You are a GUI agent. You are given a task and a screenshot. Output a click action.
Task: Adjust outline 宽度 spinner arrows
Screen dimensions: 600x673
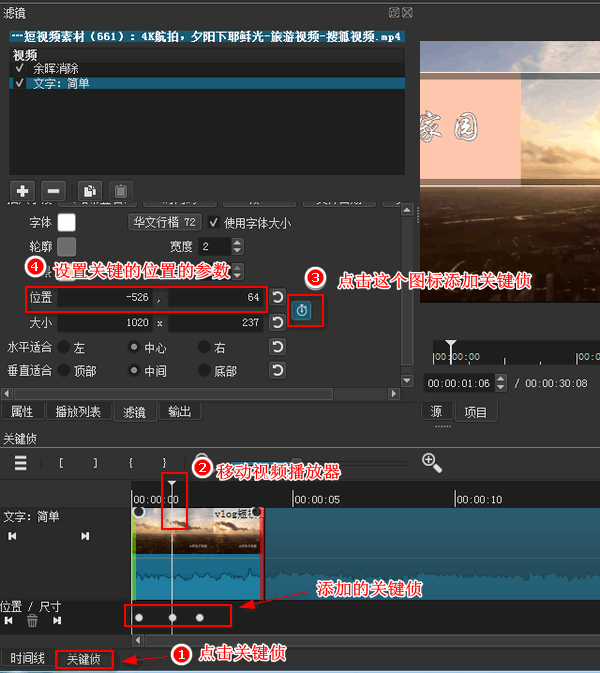(x=237, y=246)
